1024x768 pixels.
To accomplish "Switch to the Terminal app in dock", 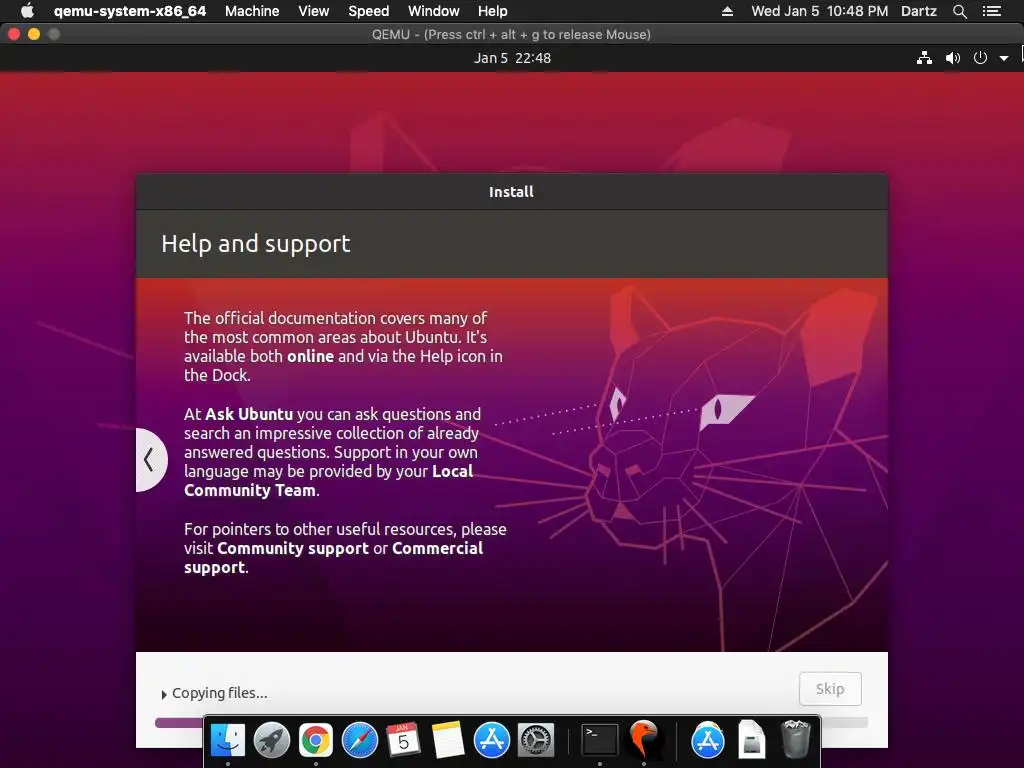I will (x=600, y=741).
